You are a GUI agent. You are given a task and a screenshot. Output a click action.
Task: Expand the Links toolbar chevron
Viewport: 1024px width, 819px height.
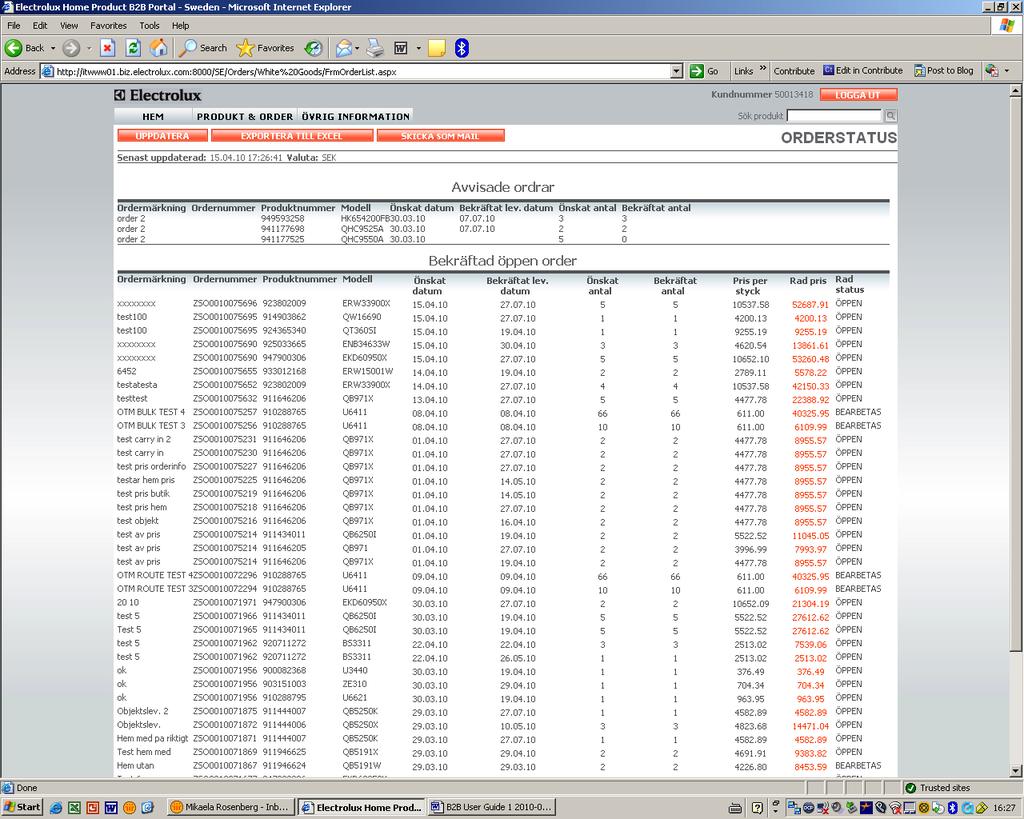point(762,69)
